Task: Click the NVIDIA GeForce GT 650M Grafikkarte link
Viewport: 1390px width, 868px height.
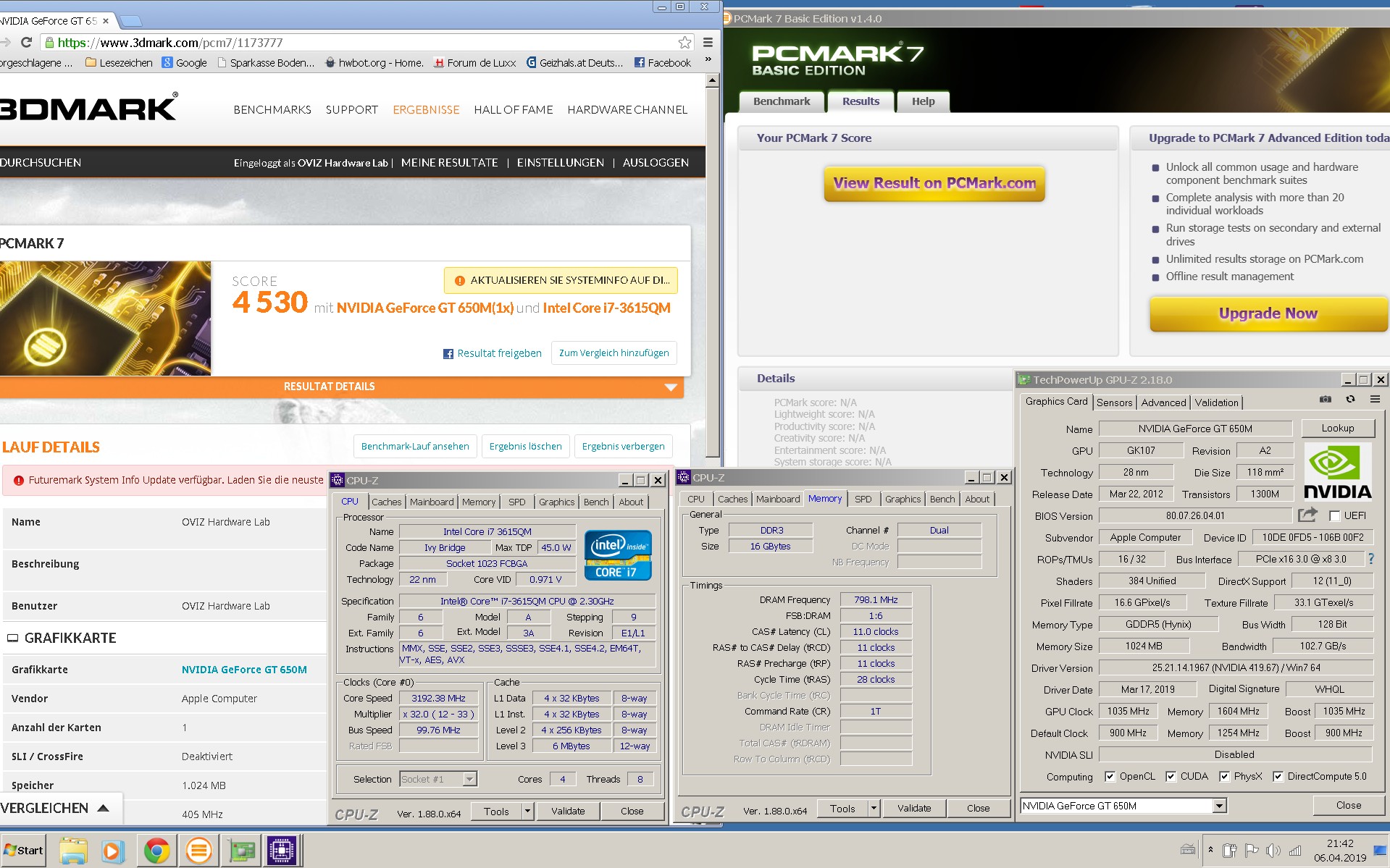Action: tap(244, 670)
